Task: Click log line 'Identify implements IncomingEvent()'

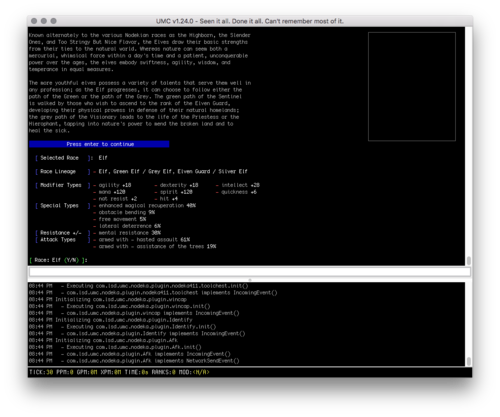Action: click(x=137, y=333)
